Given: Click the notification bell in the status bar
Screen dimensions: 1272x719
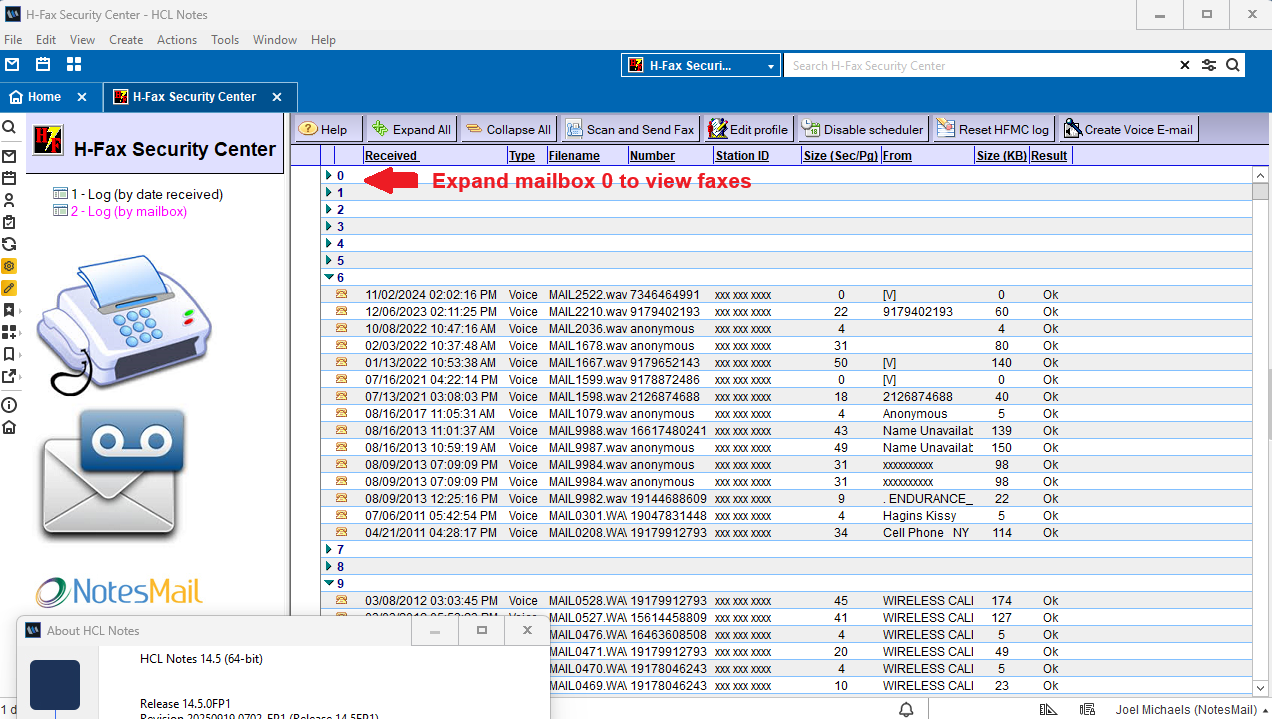Looking at the screenshot, I should pos(906,709).
